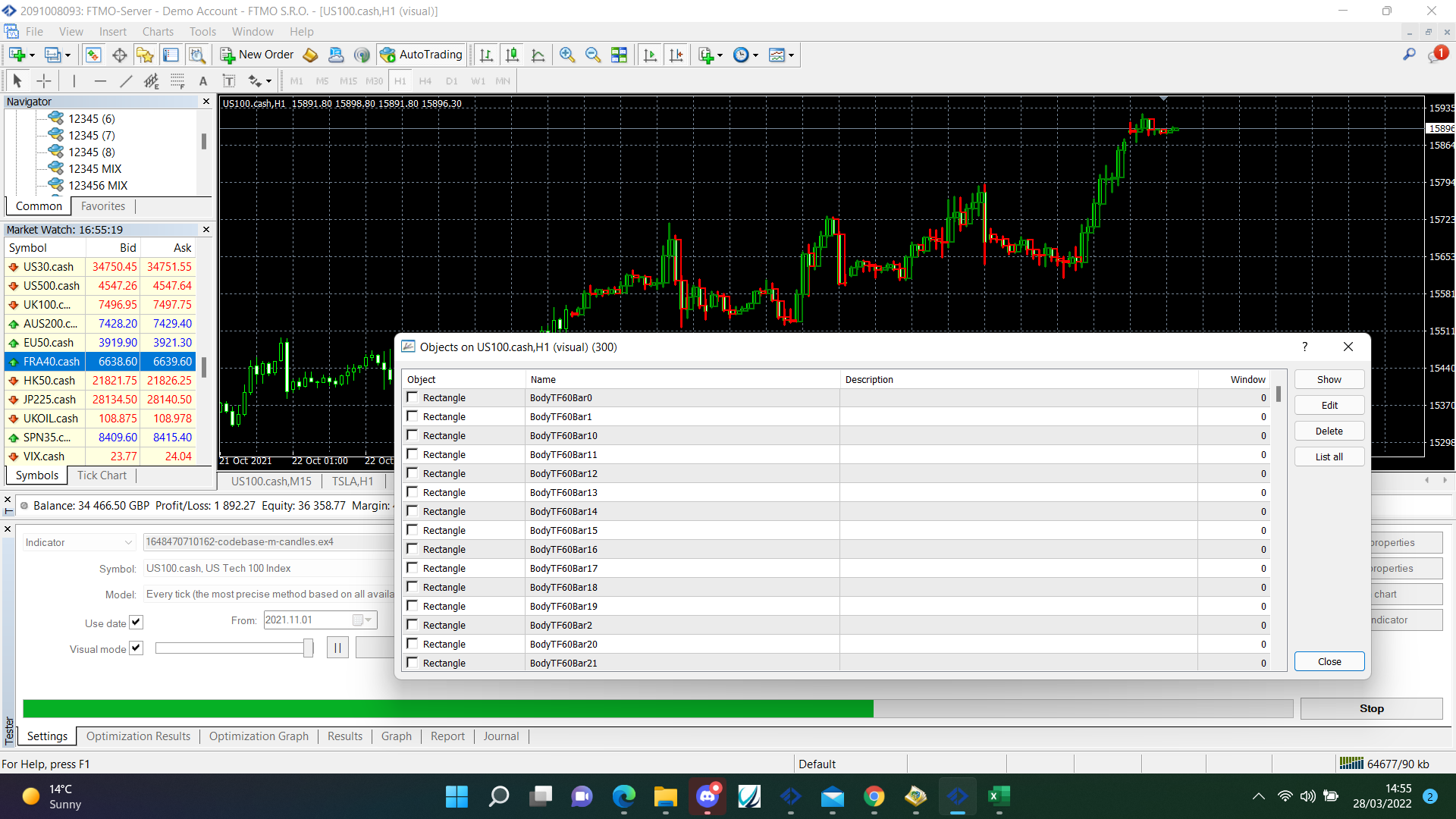Switch chart to candlesticks mode
Image resolution: width=1456 pixels, height=819 pixels.
(x=513, y=55)
